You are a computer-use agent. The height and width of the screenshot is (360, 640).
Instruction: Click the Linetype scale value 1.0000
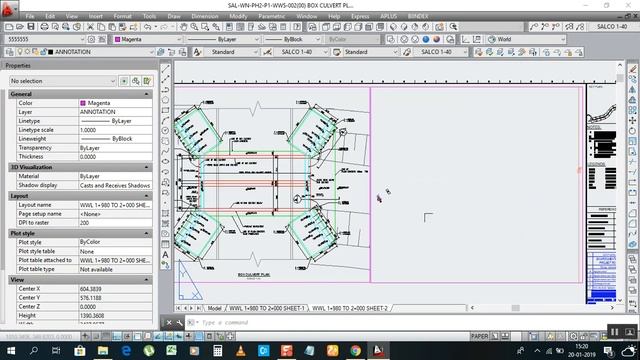pos(116,130)
